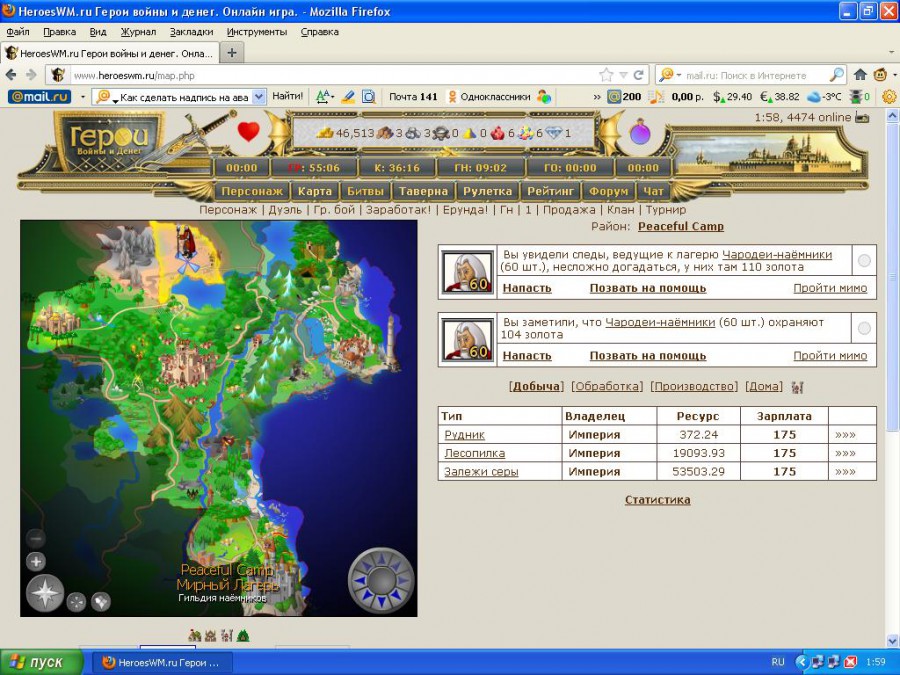Open the Файл menu
The height and width of the screenshot is (675, 900).
pos(18,32)
